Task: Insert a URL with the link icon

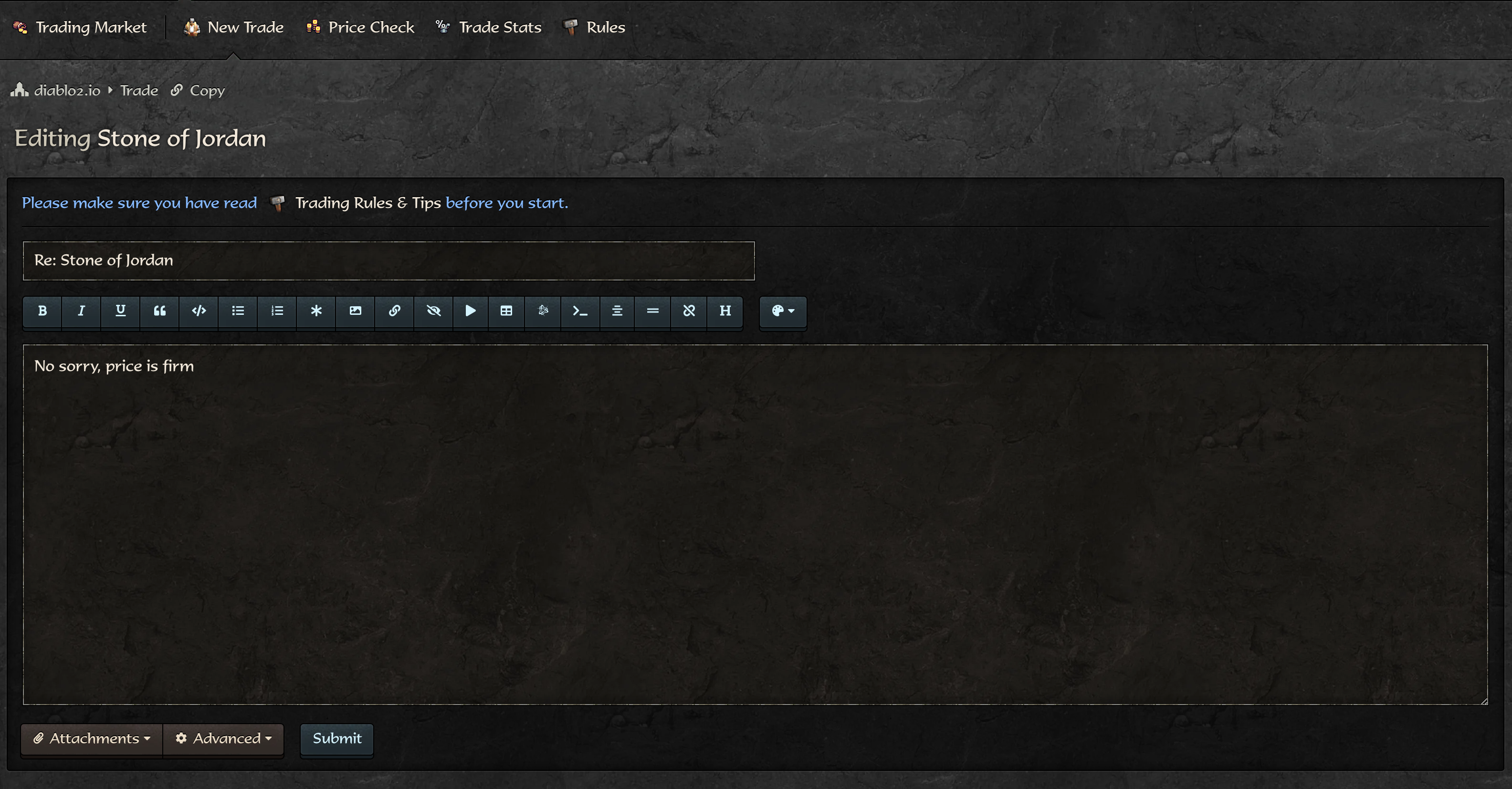Action: pyautogui.click(x=394, y=311)
